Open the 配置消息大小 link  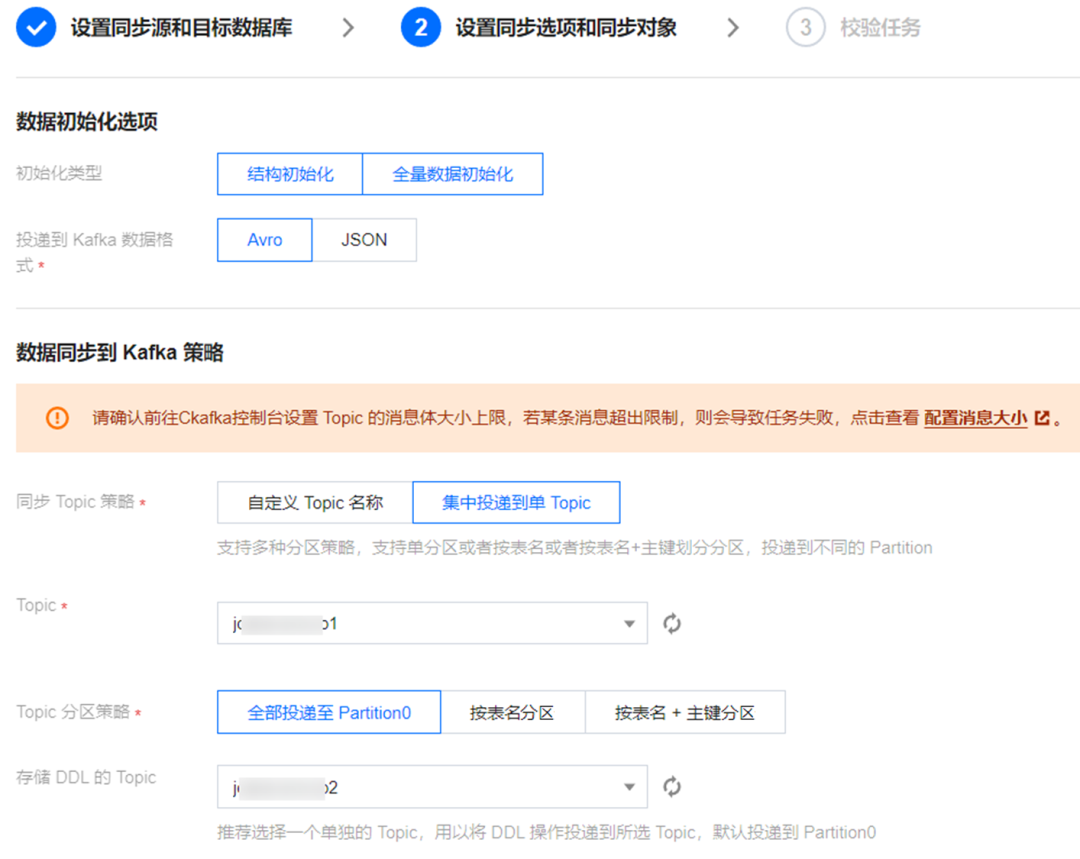point(975,417)
